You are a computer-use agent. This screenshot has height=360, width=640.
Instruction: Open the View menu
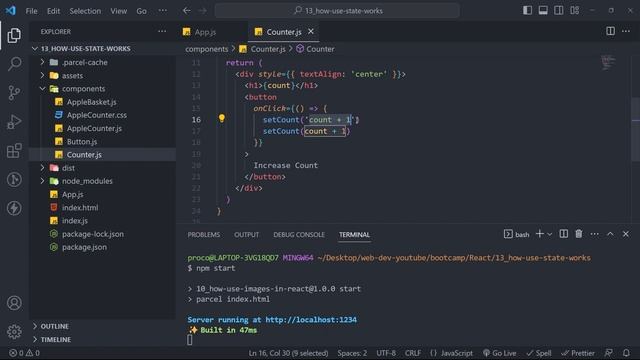[x=118, y=11]
